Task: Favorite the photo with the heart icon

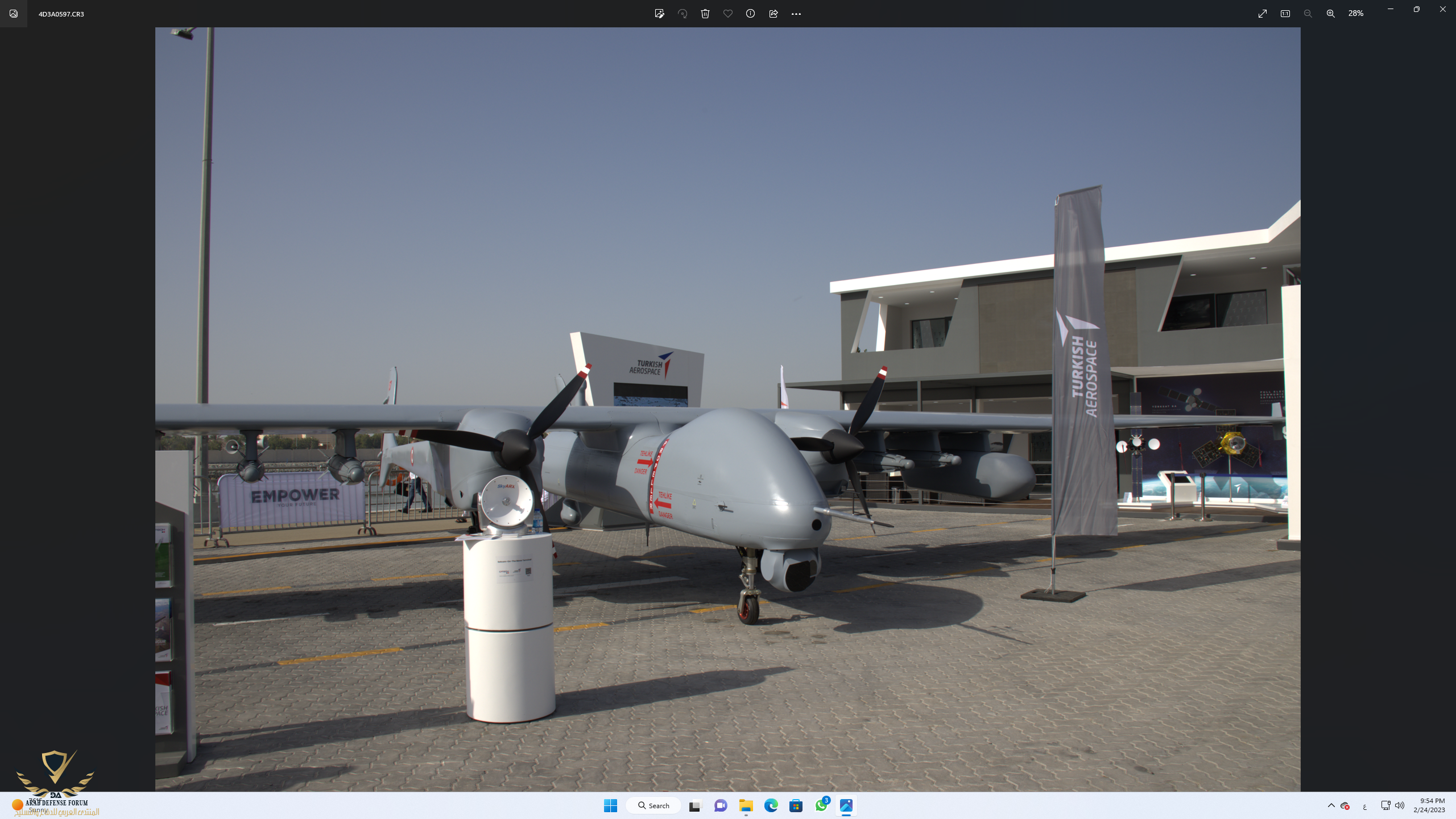Action: point(728,14)
